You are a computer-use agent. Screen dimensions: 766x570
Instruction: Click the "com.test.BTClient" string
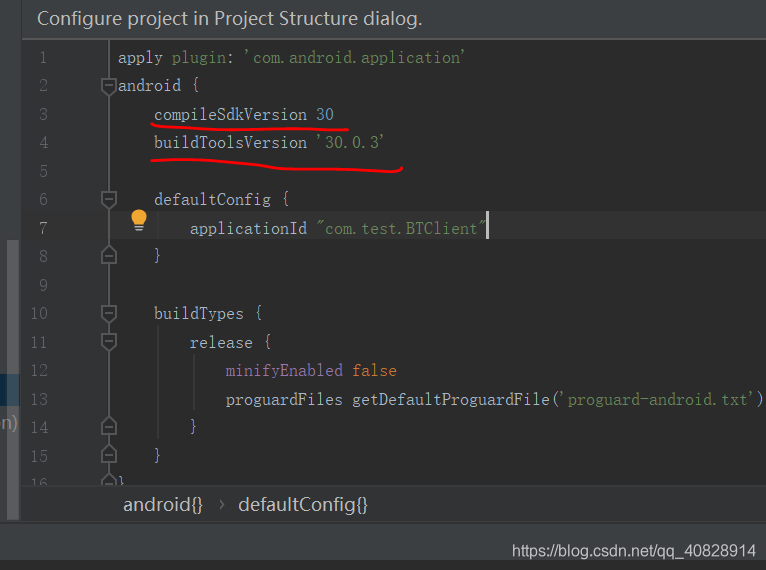click(x=401, y=228)
